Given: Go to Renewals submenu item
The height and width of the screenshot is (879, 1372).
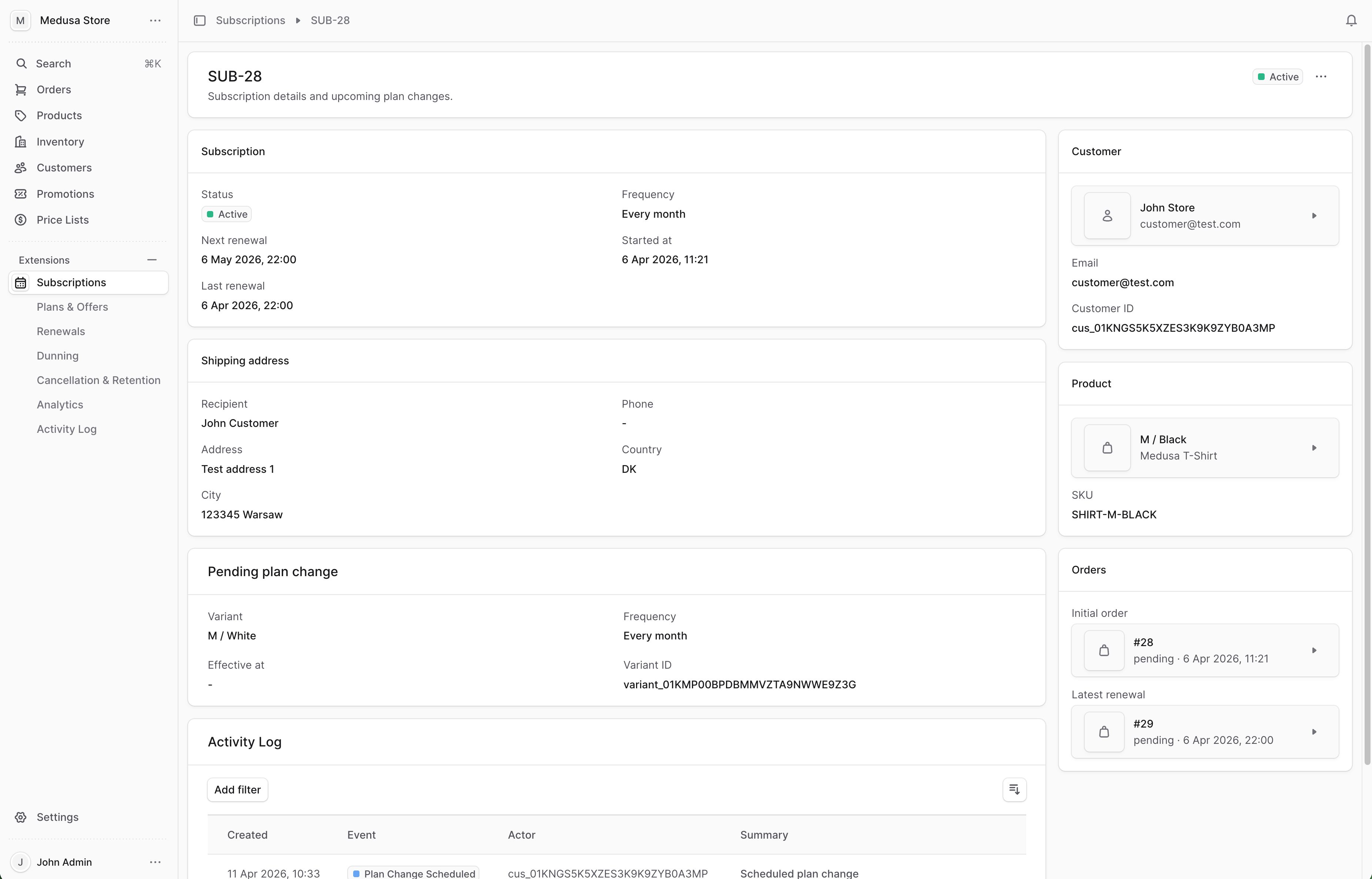Looking at the screenshot, I should click(61, 332).
